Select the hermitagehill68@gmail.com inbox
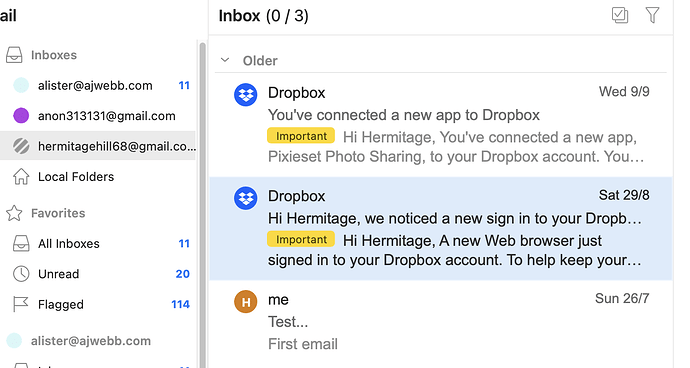Viewport: 690px width, 368px height. (x=98, y=146)
